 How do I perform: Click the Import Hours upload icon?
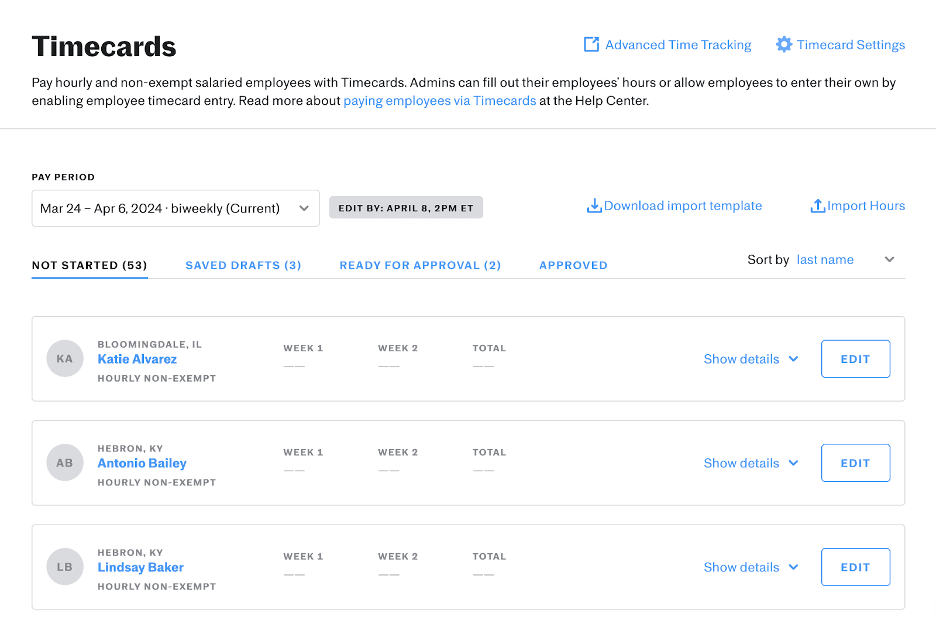818,206
